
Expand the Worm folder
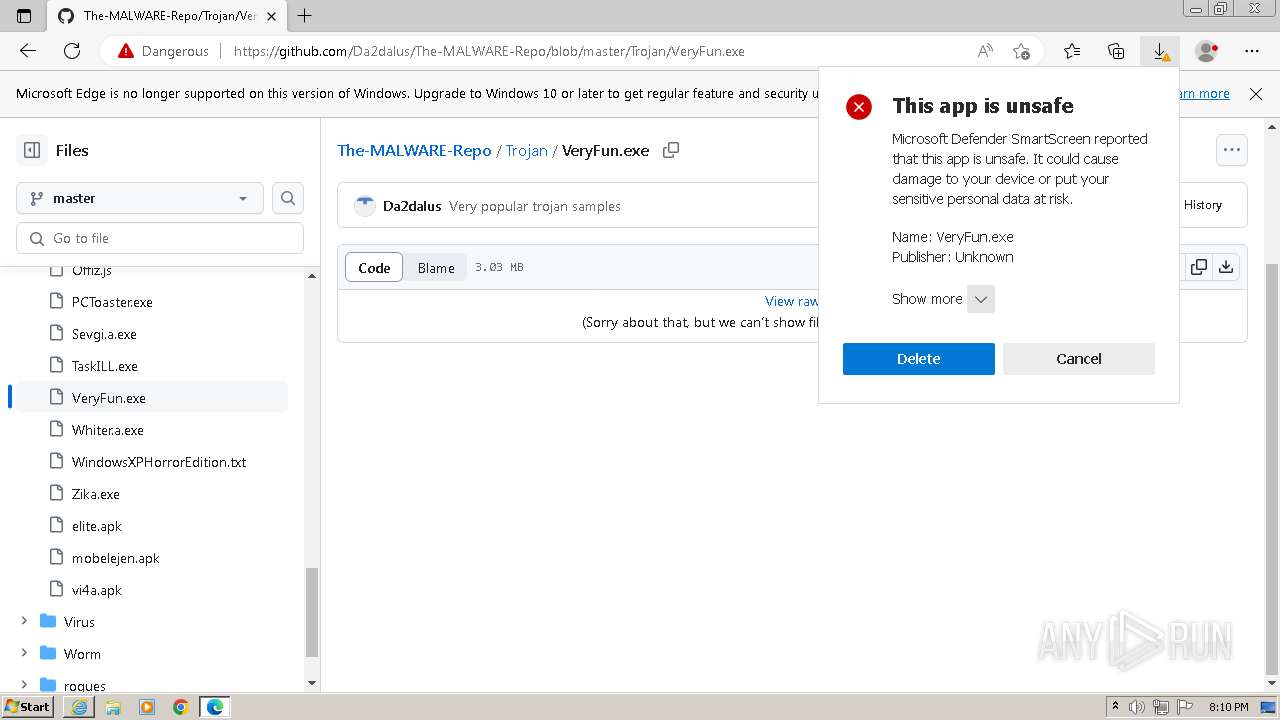point(24,654)
